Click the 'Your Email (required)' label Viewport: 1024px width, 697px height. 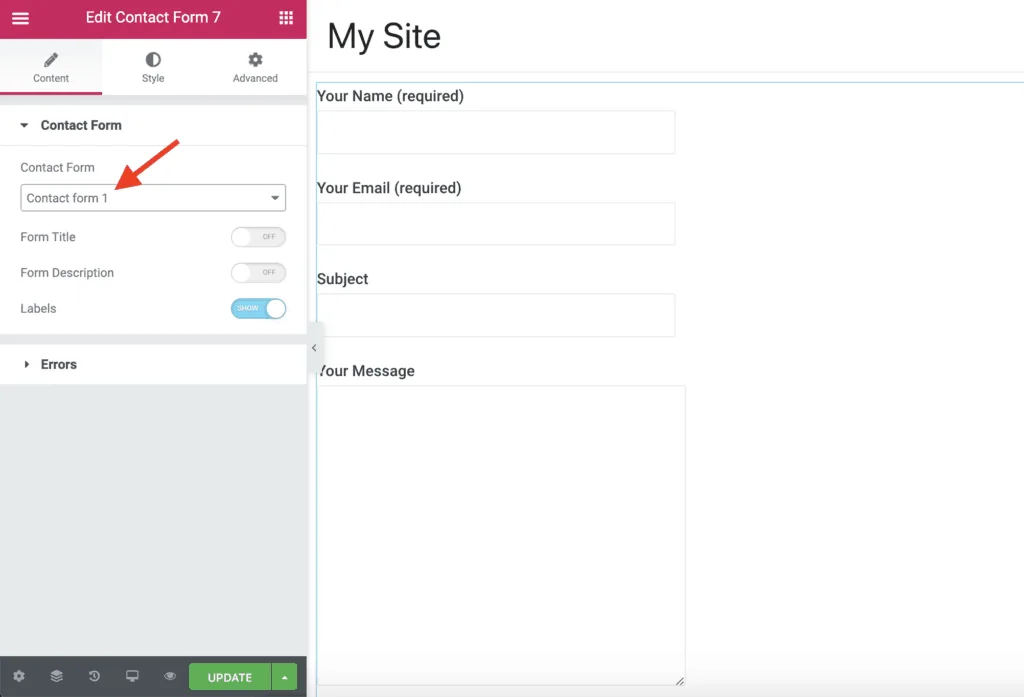[389, 188]
